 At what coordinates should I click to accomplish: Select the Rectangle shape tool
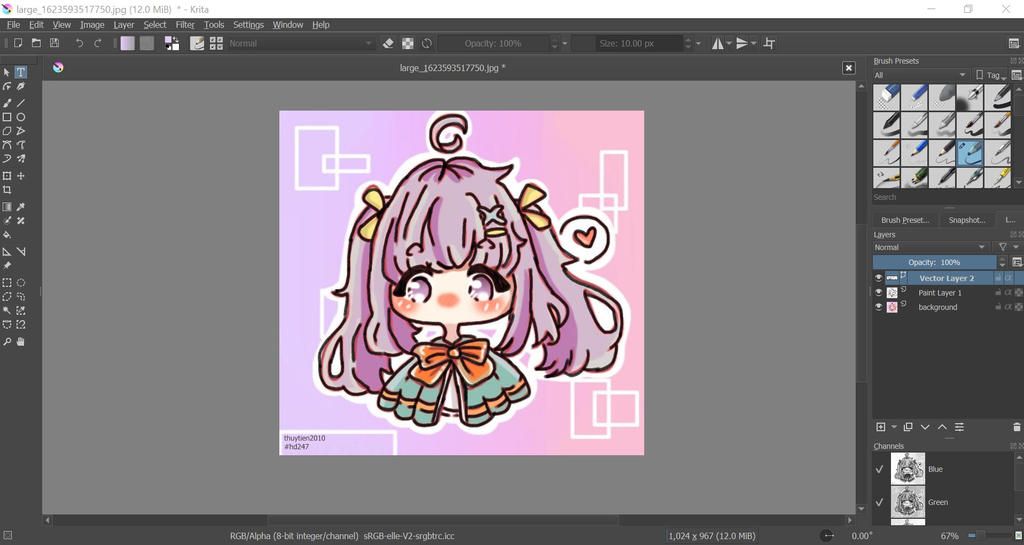tap(7, 117)
